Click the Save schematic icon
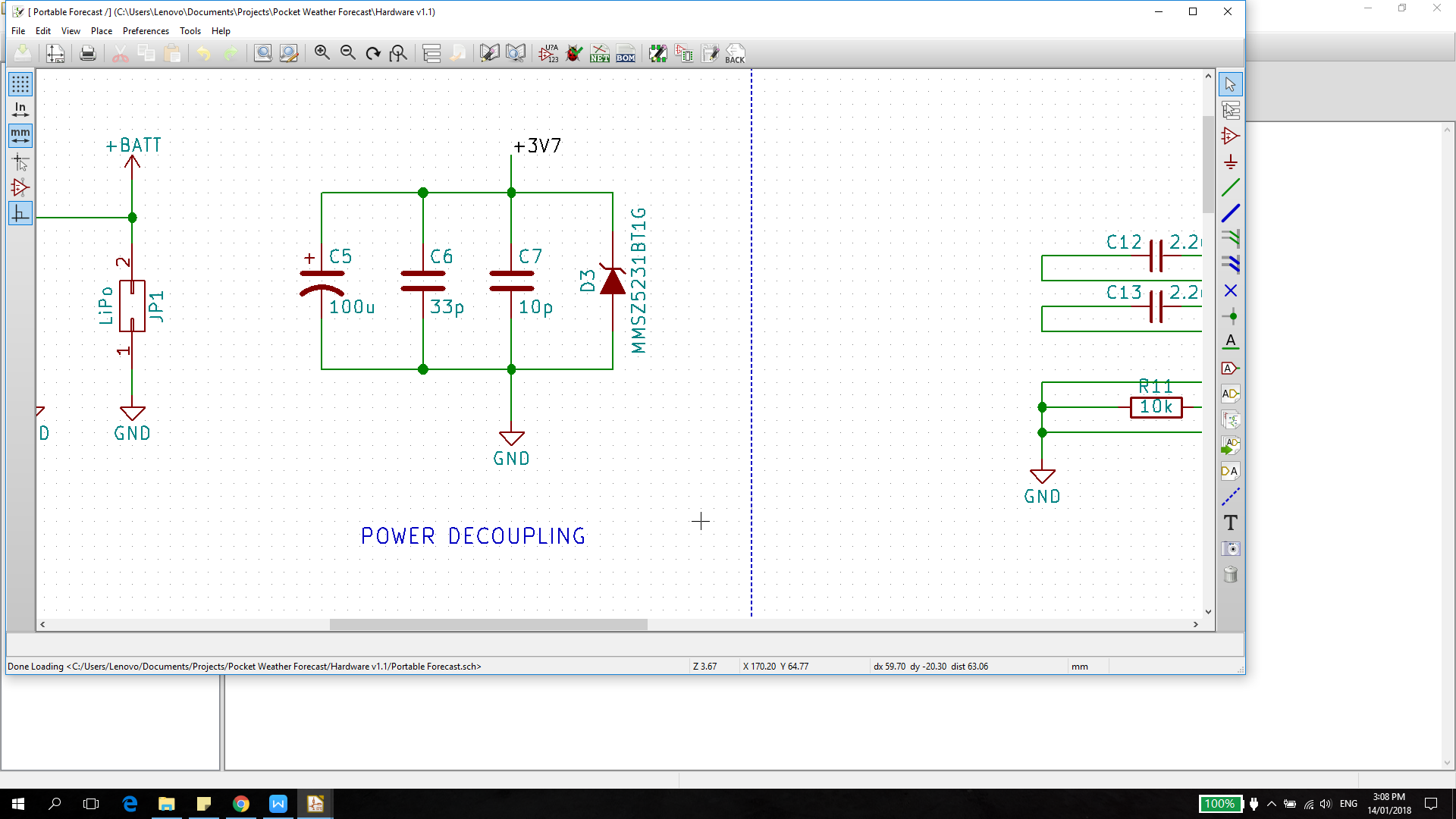The width and height of the screenshot is (1456, 819). 23,53
